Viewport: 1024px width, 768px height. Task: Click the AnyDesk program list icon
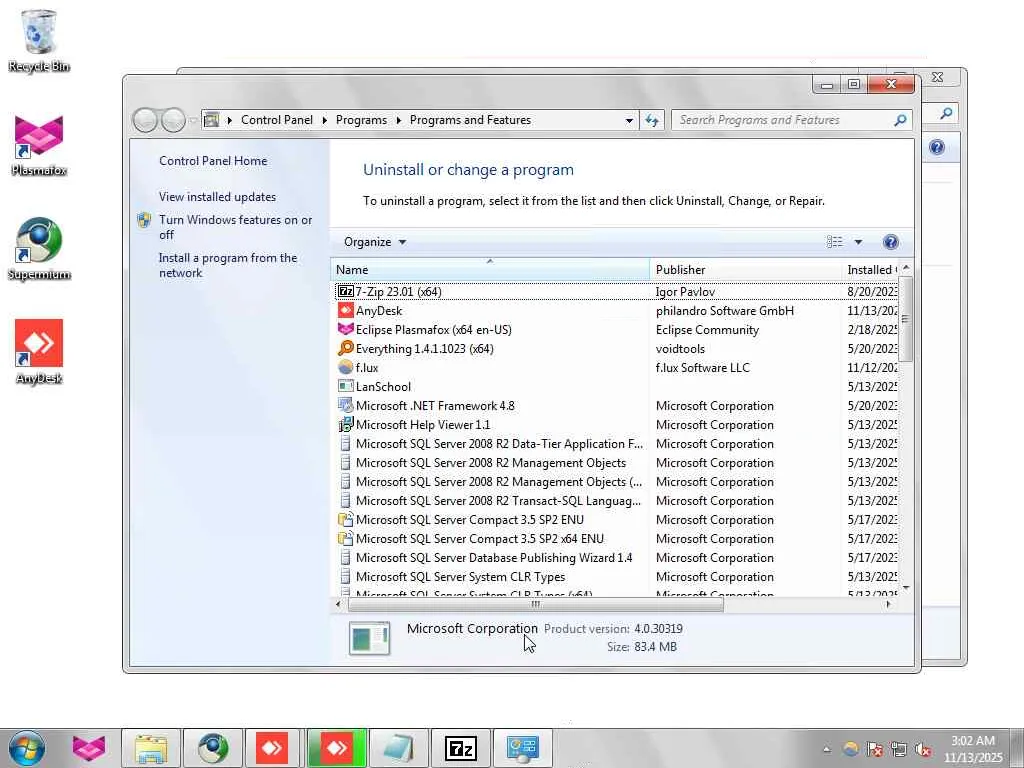pos(345,311)
